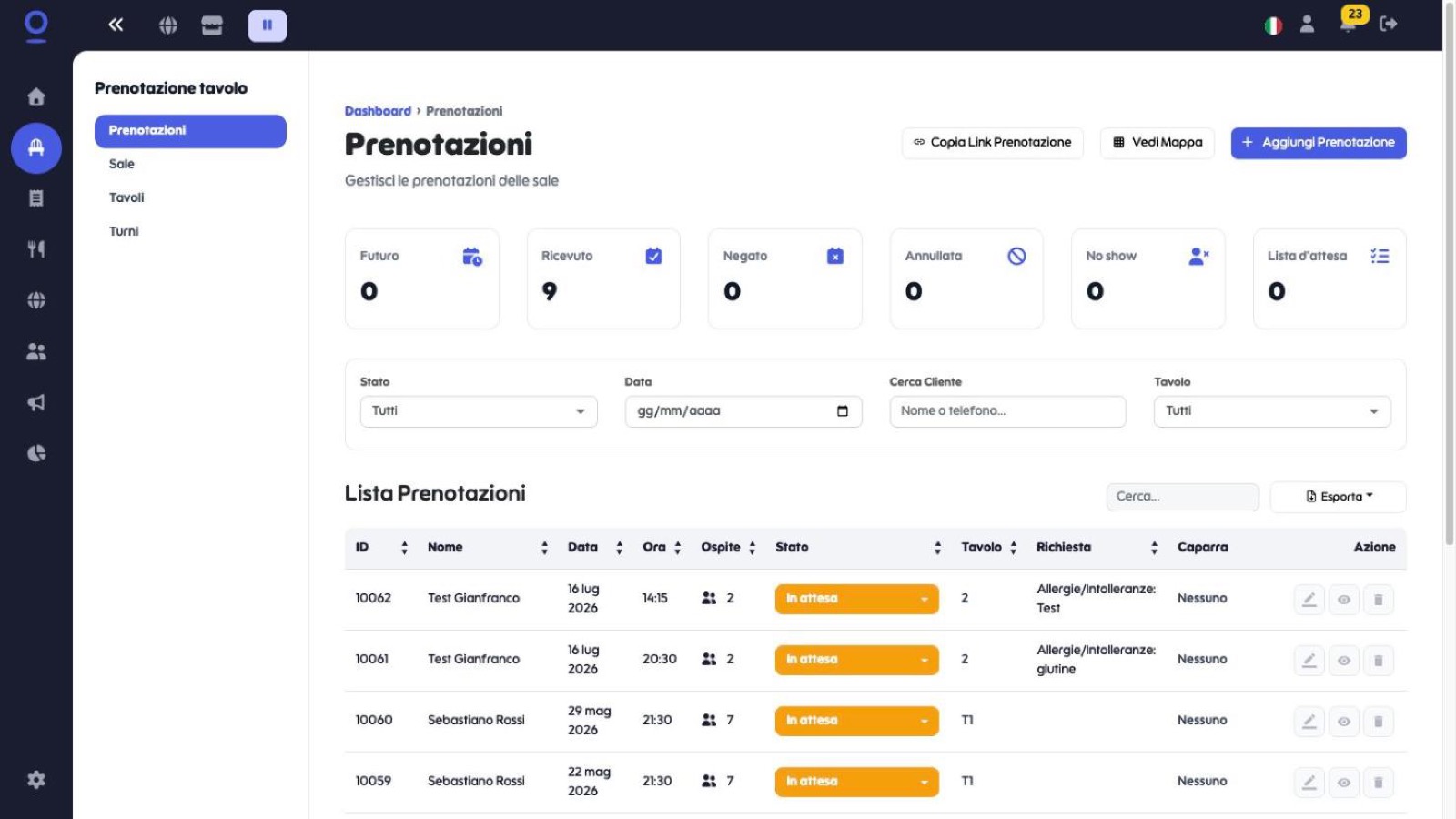The image size is (1456, 819).
Task: Click the Cerca Cliente input field
Action: coord(1007,411)
